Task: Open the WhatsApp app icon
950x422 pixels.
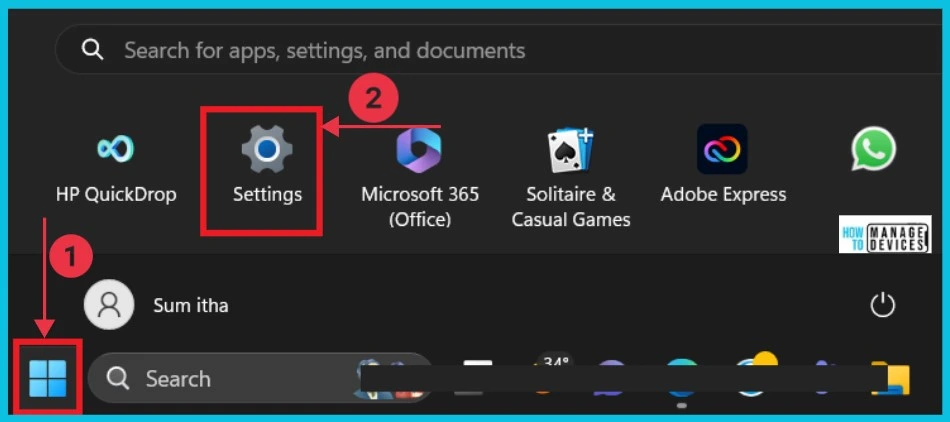Action: pos(873,149)
